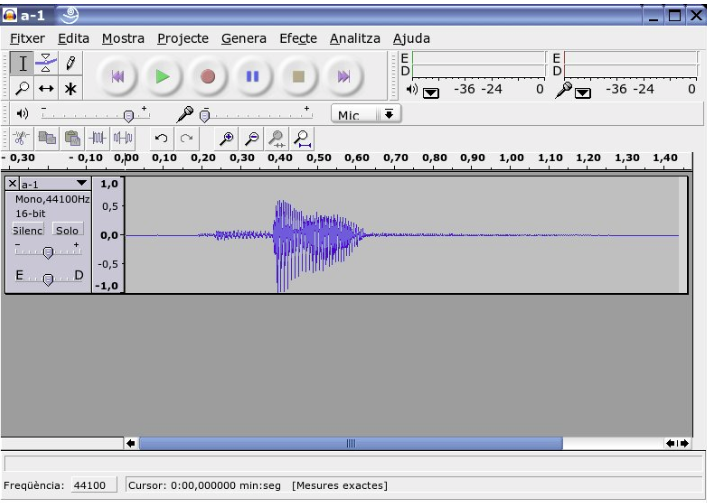The image size is (707, 503).
Task: Click the horizontal scrollbar thumb
Action: (351, 444)
